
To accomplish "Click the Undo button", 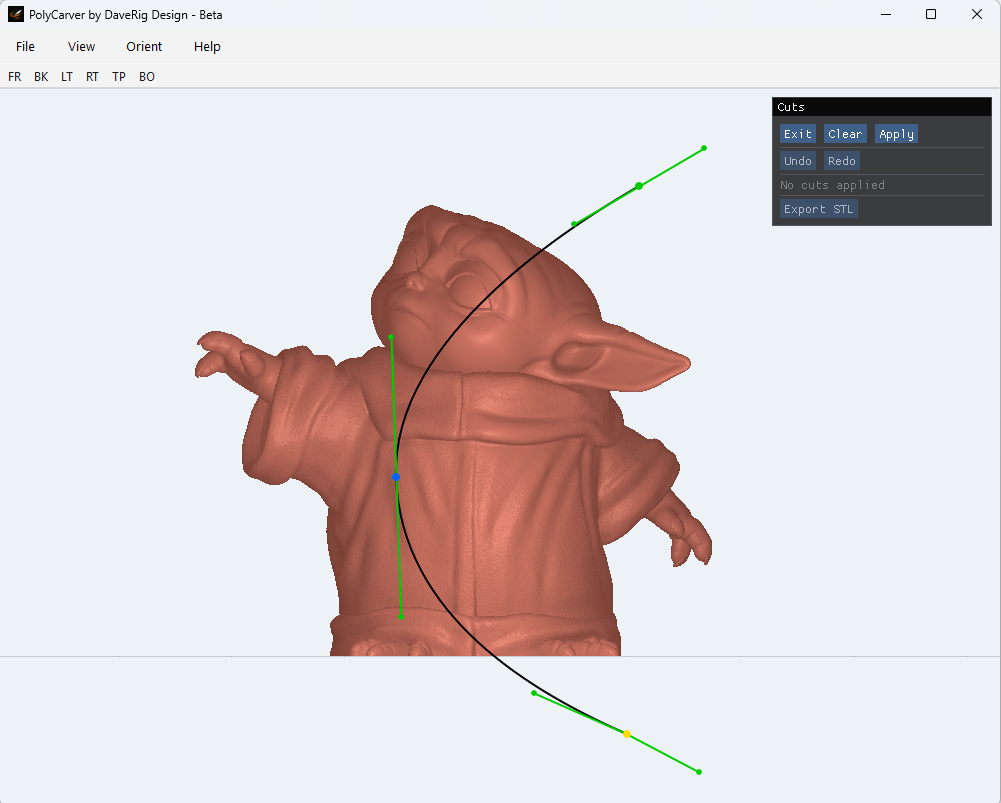I will click(798, 161).
